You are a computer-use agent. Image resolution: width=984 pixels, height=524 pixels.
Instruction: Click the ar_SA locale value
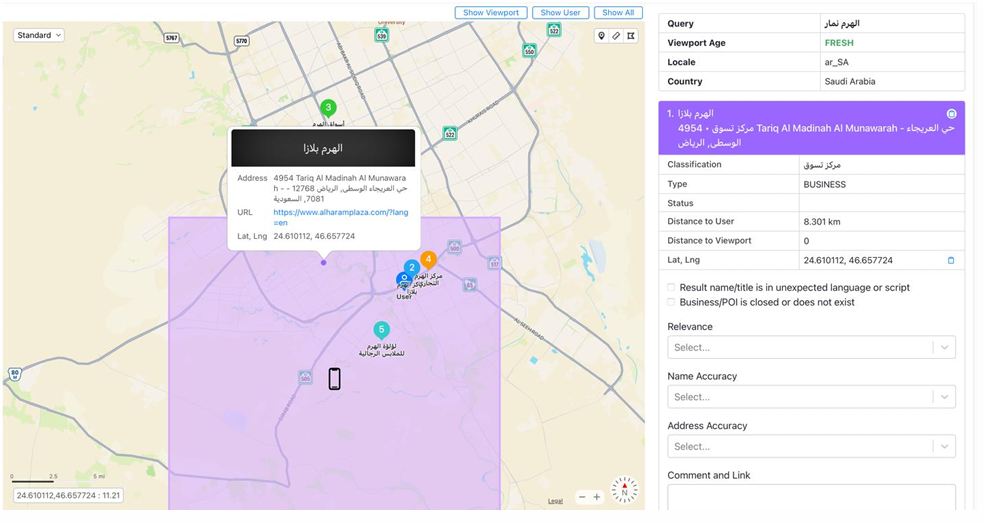point(837,62)
